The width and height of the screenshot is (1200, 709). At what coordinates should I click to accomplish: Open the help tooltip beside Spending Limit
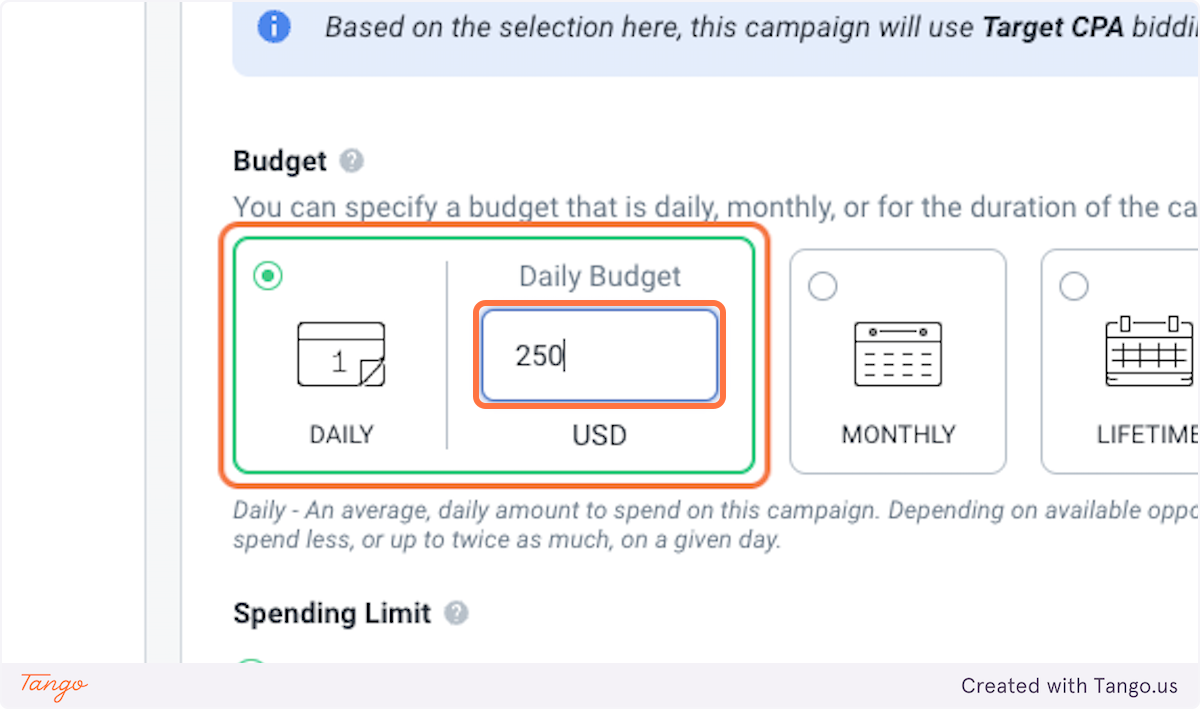456,613
